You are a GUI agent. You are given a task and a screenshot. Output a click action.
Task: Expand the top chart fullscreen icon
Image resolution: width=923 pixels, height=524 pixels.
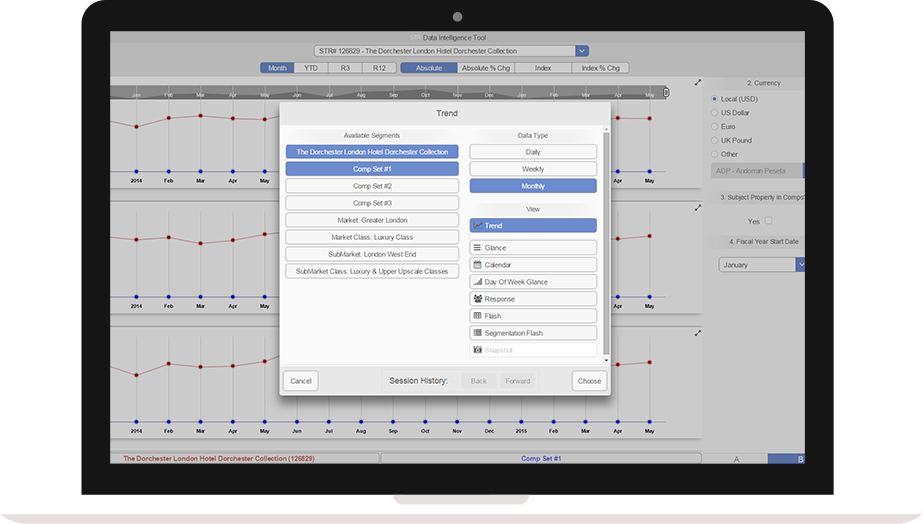click(x=698, y=82)
